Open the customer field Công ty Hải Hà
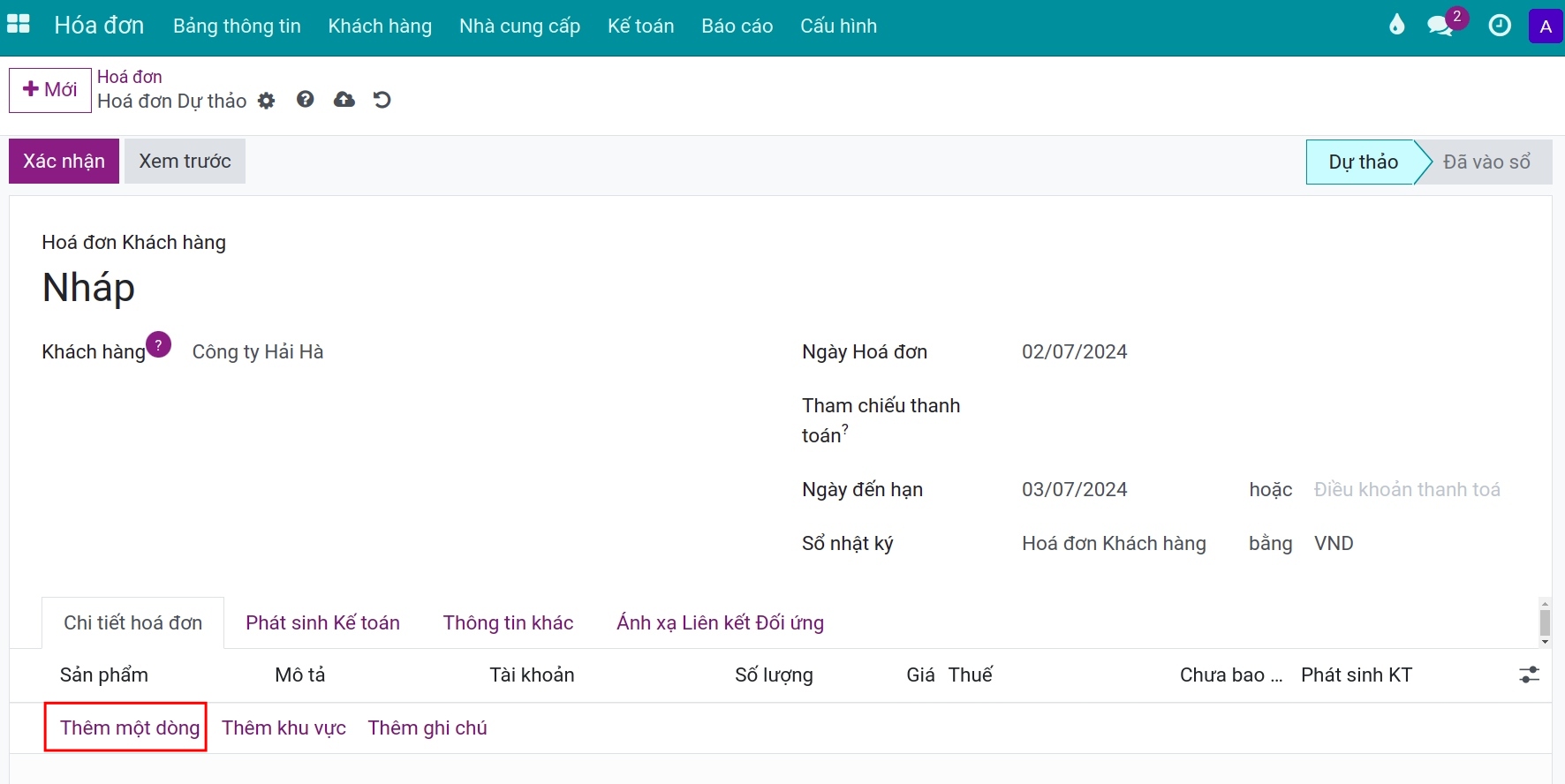The width and height of the screenshot is (1565, 784). (258, 352)
